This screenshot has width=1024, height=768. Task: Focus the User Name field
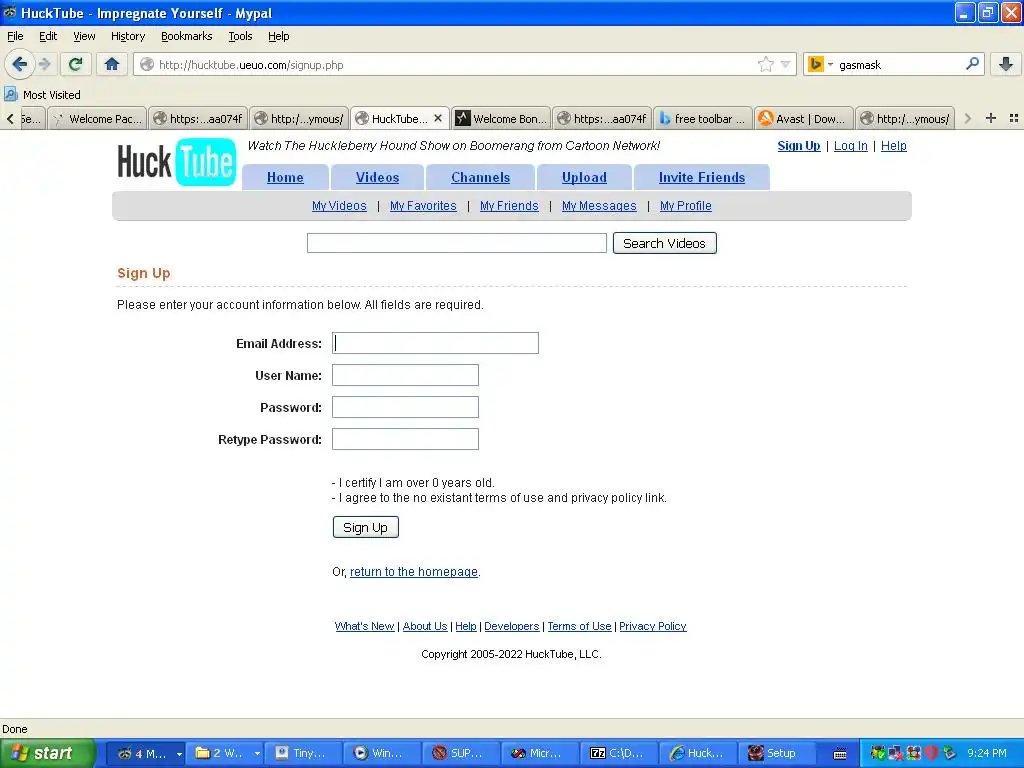tap(405, 375)
